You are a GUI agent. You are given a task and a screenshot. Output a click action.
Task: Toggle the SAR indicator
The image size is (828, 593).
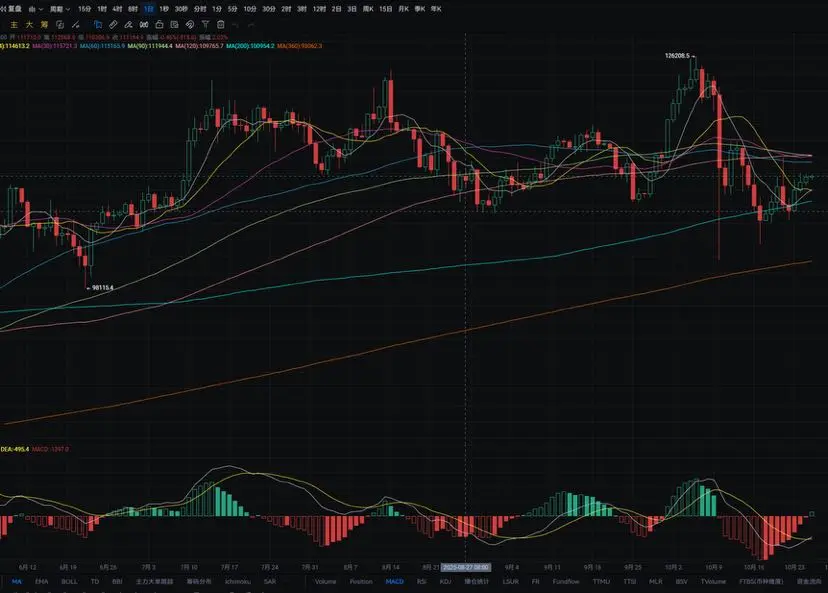[x=270, y=581]
